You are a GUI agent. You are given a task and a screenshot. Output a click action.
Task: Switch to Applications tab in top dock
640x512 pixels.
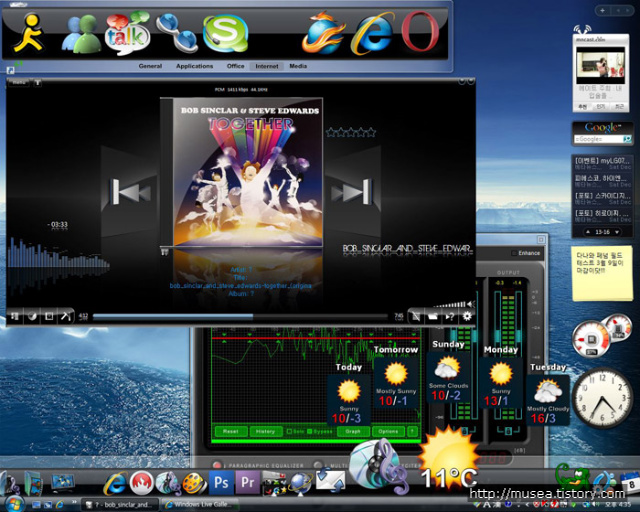(x=194, y=66)
